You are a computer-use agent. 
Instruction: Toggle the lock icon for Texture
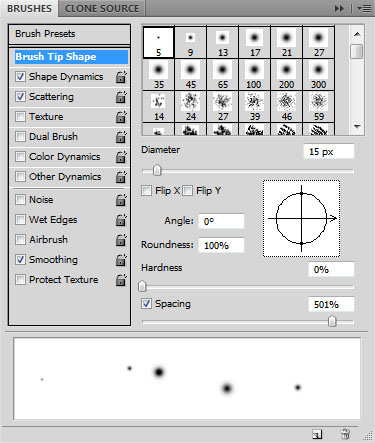click(x=121, y=117)
